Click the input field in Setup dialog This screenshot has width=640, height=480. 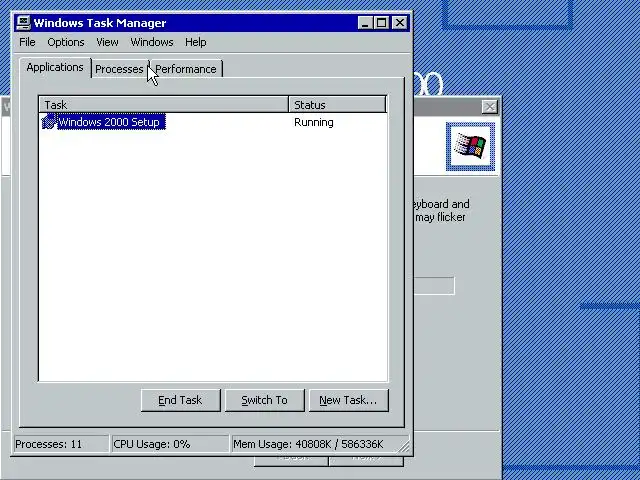[x=434, y=286]
